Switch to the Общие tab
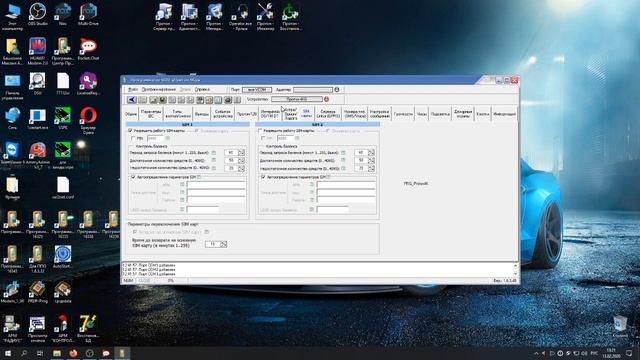The height and width of the screenshot is (360, 640). [x=131, y=114]
